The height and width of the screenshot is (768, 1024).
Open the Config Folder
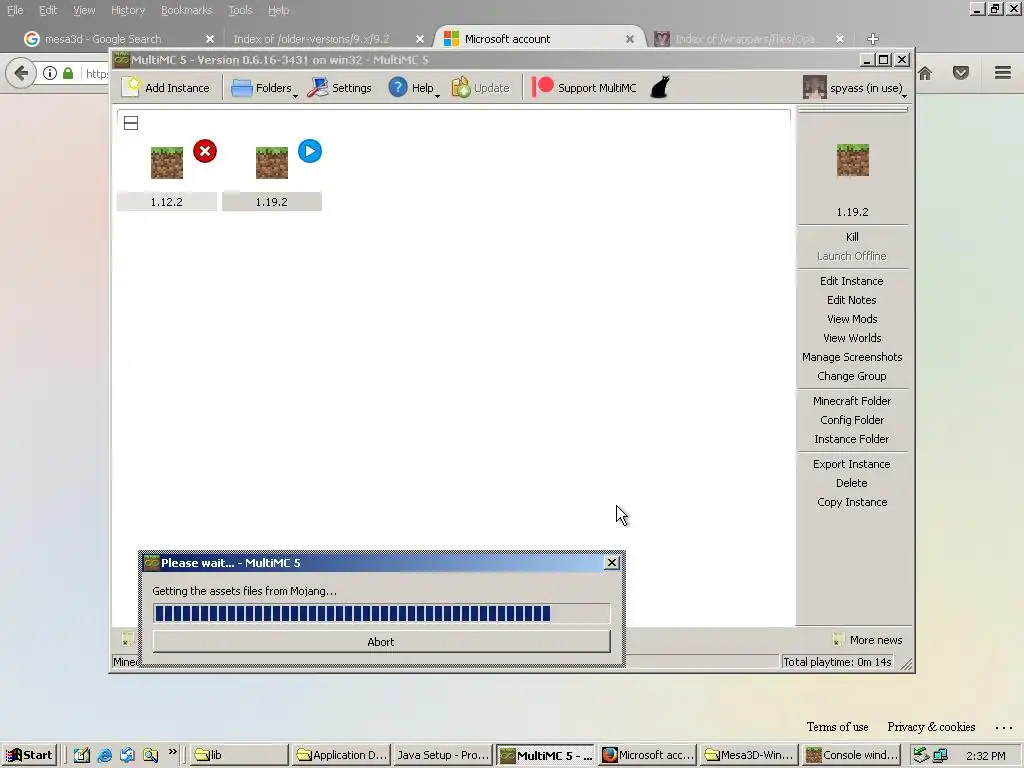[x=852, y=420]
